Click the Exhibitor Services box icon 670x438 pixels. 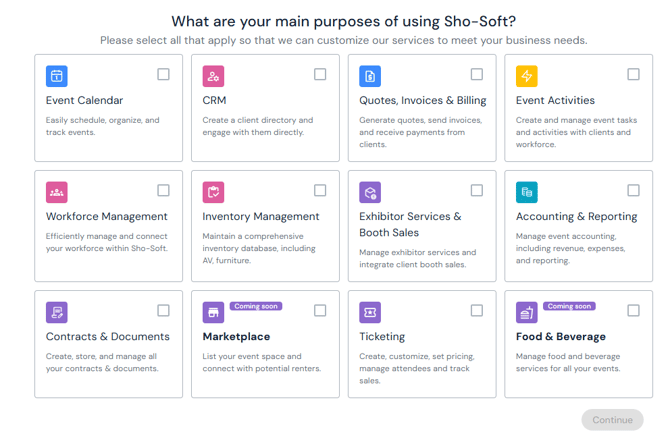click(370, 192)
